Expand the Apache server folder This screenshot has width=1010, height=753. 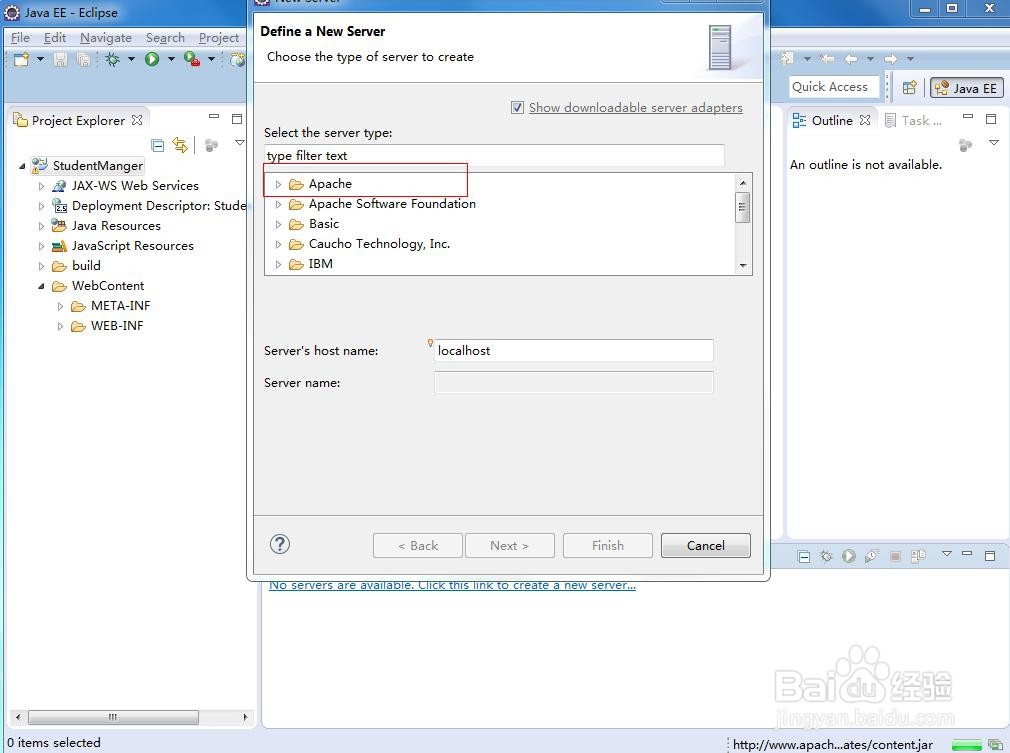point(278,184)
